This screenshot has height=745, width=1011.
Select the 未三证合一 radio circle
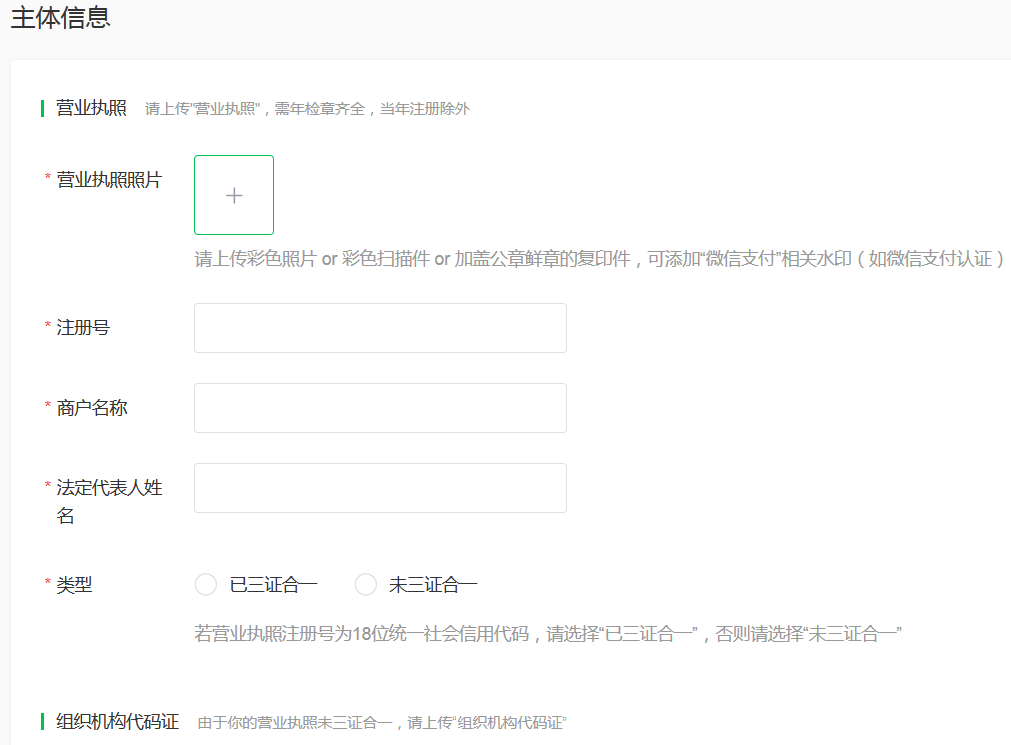366,585
